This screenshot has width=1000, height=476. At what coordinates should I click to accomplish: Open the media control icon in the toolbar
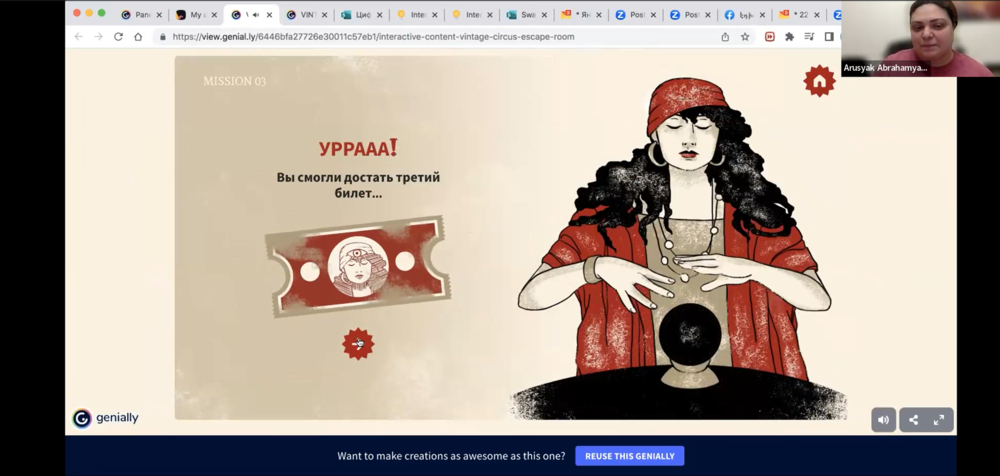(x=810, y=37)
